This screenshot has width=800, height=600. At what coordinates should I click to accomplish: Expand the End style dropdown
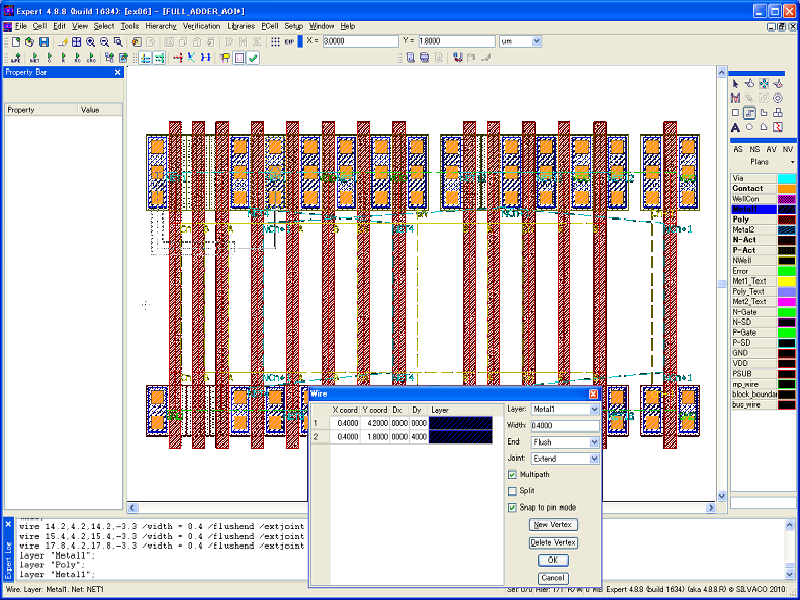pyautogui.click(x=594, y=442)
